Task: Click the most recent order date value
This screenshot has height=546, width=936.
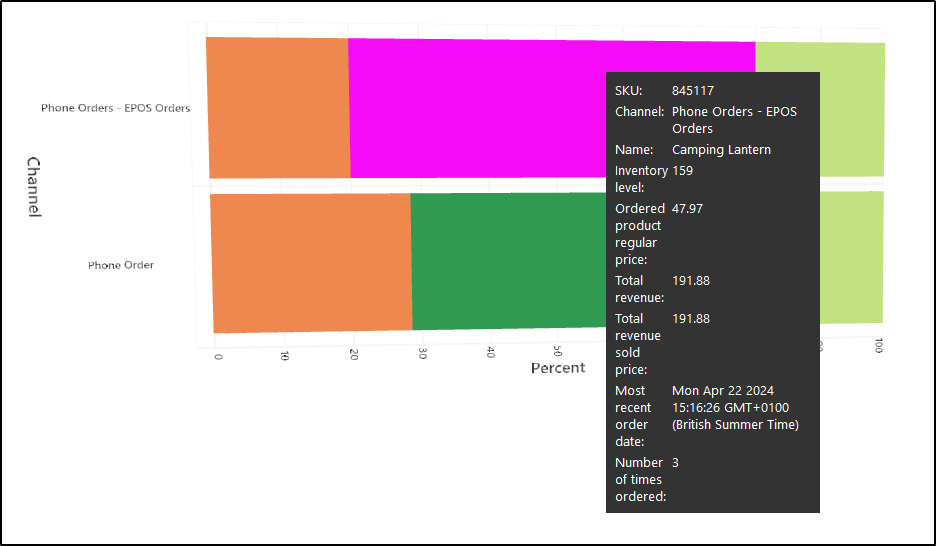Action: [x=735, y=408]
